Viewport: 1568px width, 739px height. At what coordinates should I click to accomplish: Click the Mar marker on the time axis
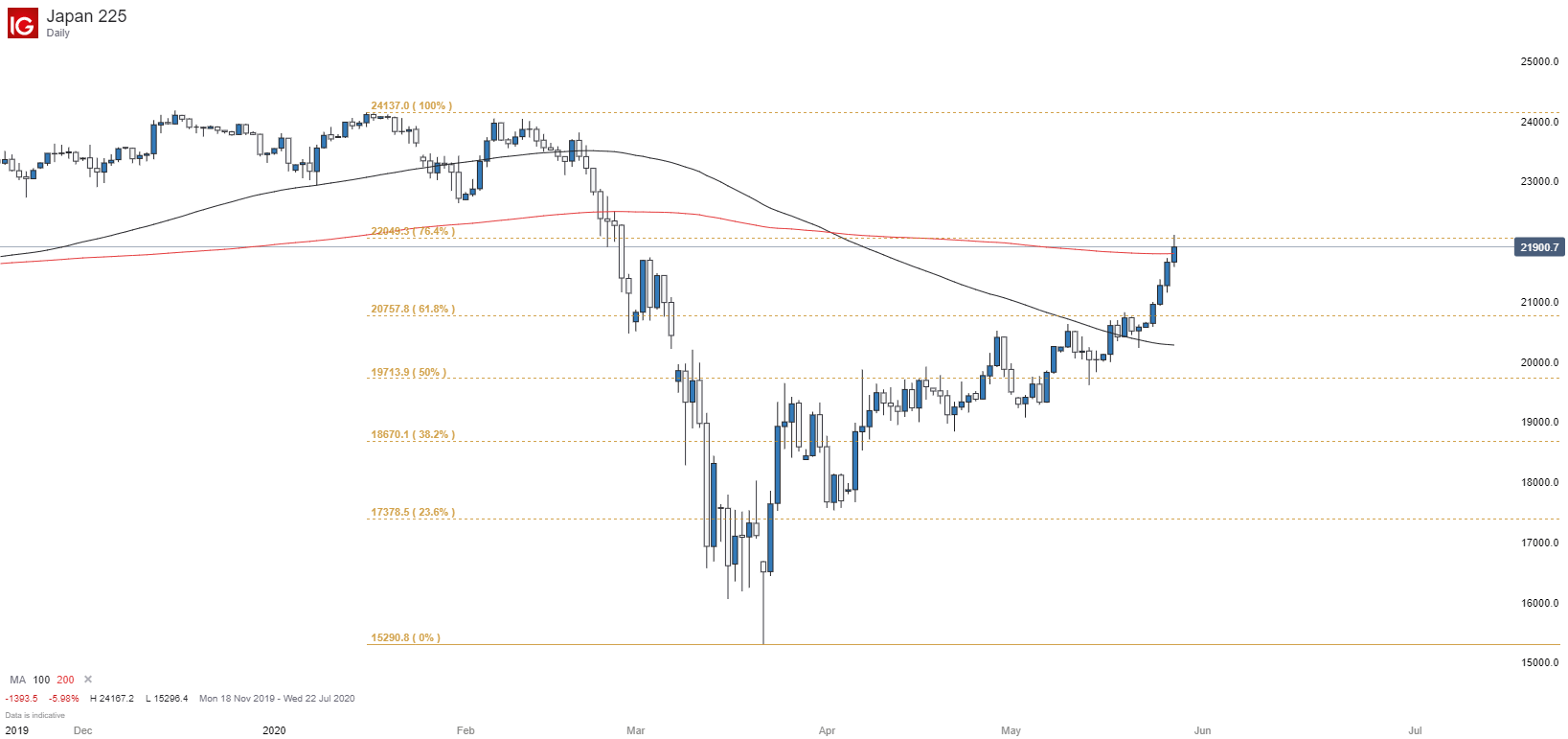tap(636, 730)
